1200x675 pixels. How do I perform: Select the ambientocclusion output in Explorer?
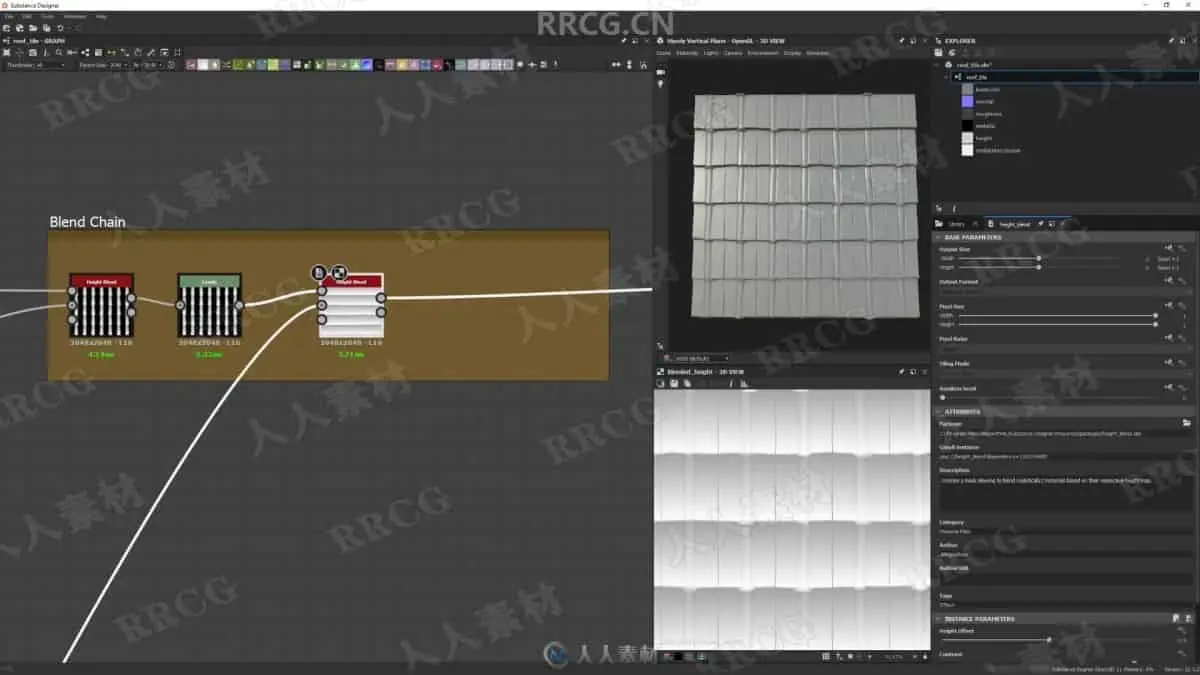click(x=998, y=149)
